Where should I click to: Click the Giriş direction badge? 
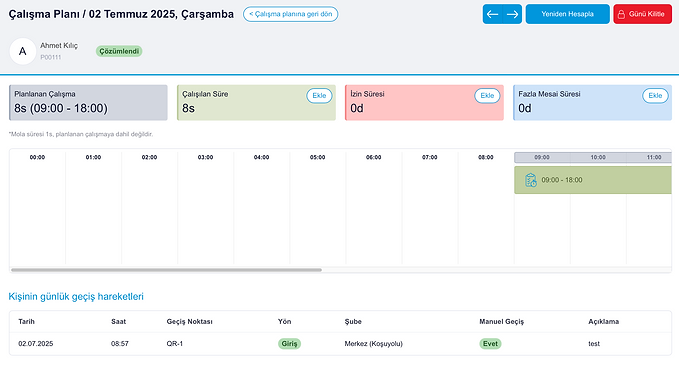click(x=289, y=343)
